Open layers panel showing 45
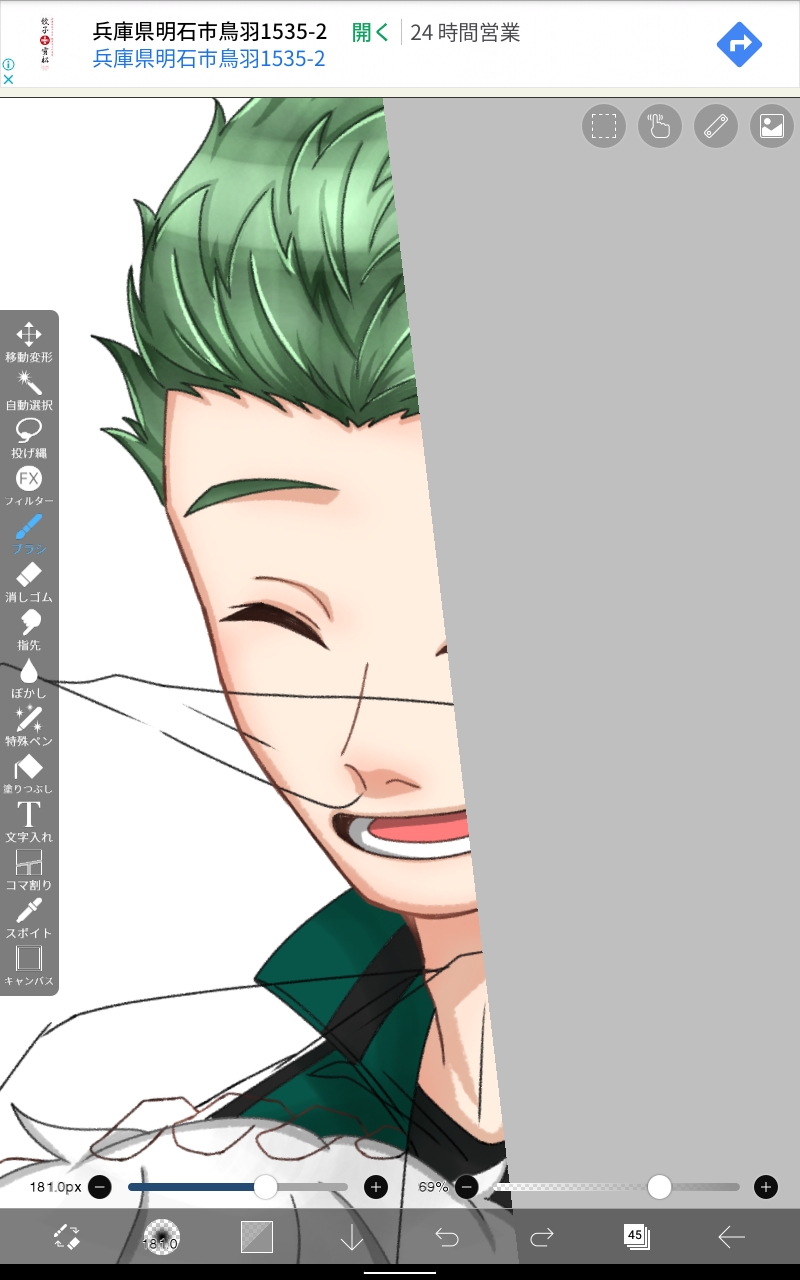 pyautogui.click(x=637, y=1237)
